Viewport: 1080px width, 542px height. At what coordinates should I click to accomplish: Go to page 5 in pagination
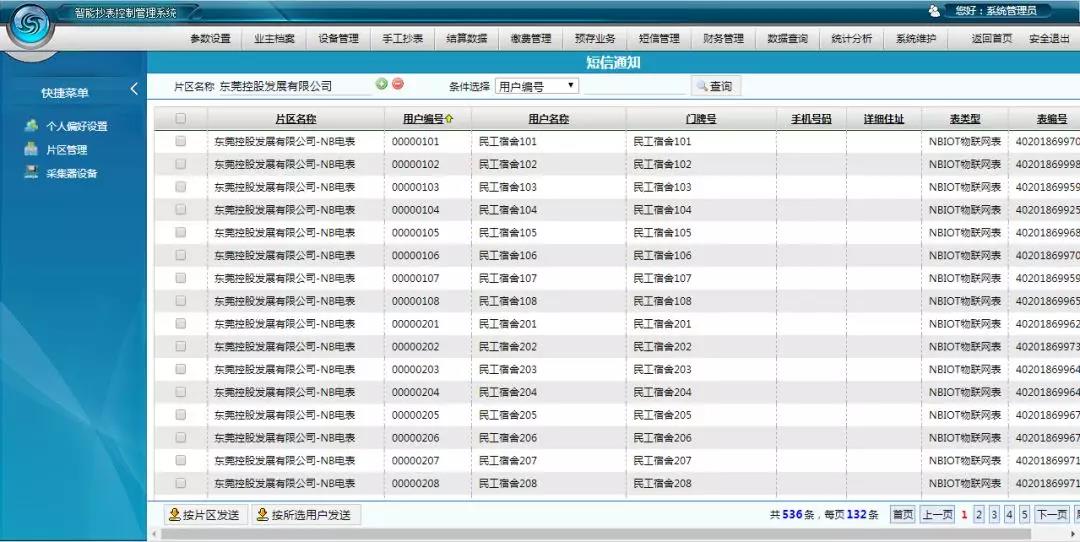tap(1025, 514)
